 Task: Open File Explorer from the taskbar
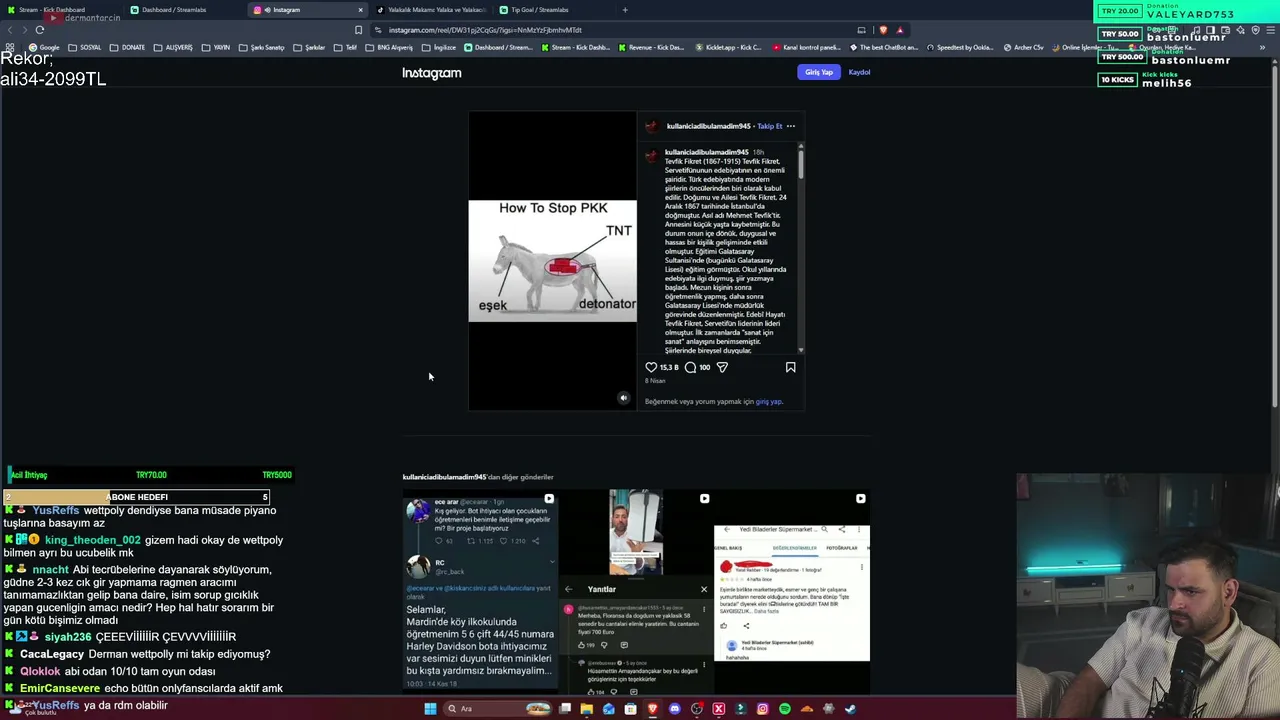click(x=587, y=709)
